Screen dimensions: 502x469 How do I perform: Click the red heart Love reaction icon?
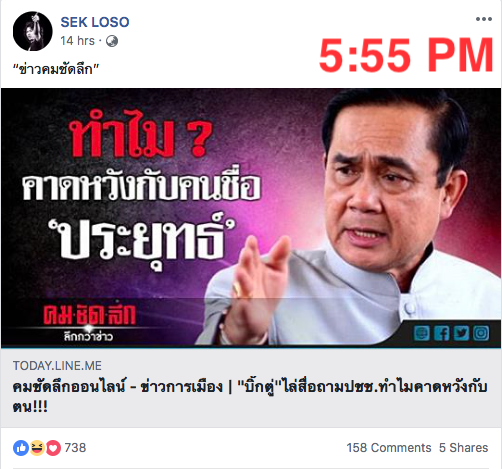click(x=53, y=448)
